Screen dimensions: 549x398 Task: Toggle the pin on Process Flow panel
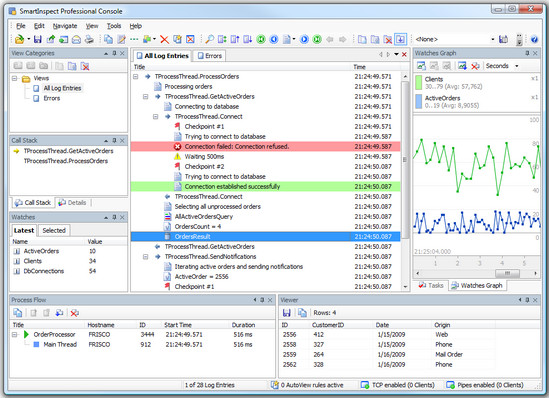(x=262, y=300)
